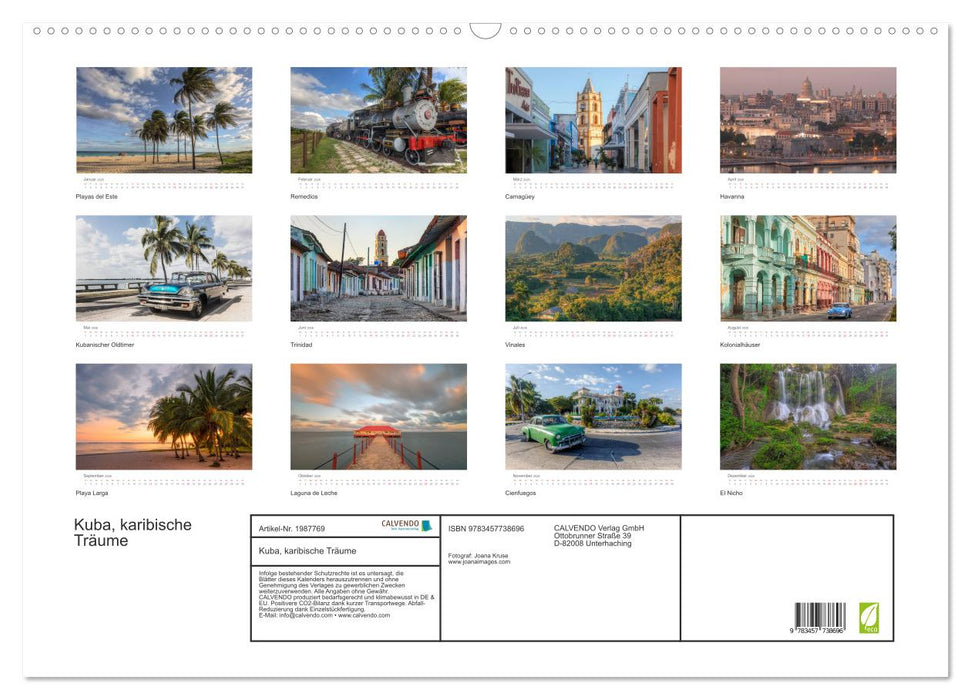Click the Artikel-Nr. 1987769 field
This screenshot has width=971, height=700.
292,528
